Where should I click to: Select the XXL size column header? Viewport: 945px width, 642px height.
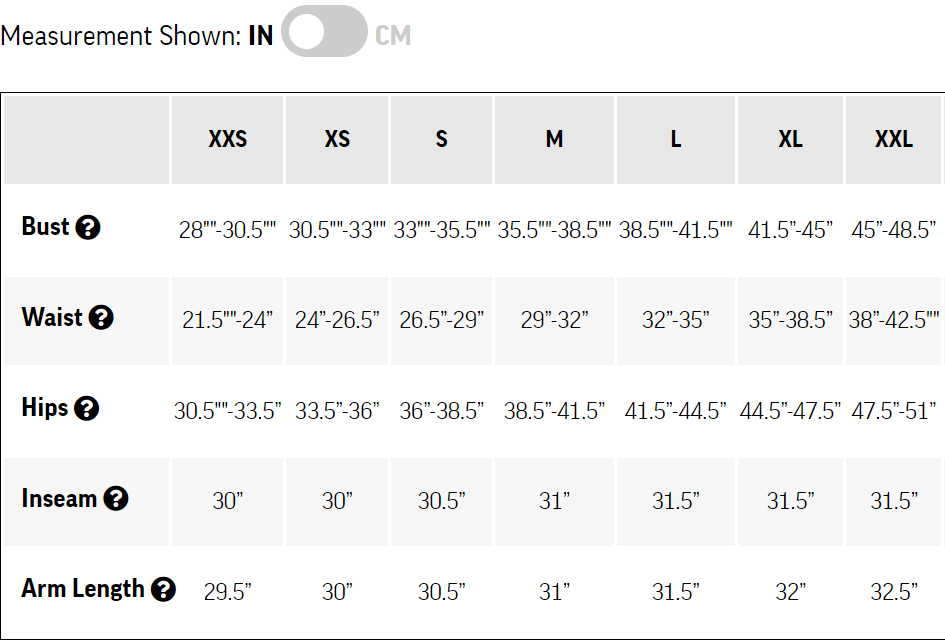point(894,139)
